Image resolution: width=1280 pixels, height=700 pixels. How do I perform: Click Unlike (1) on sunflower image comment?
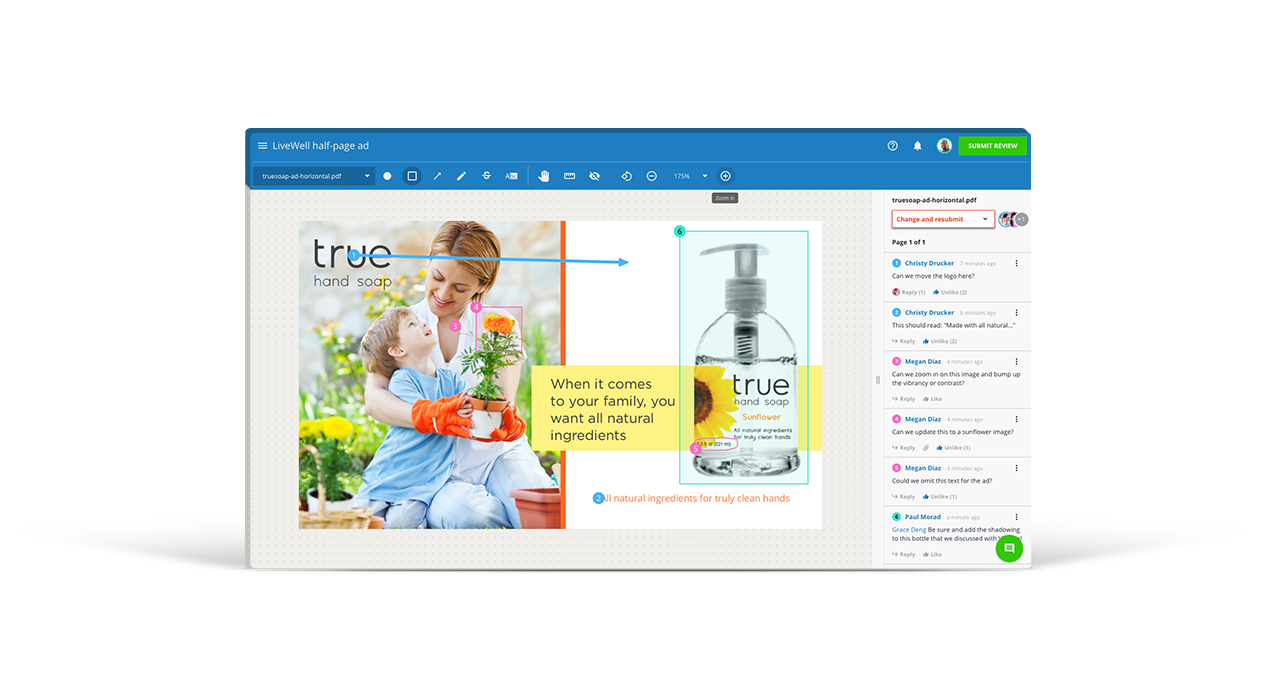[954, 448]
